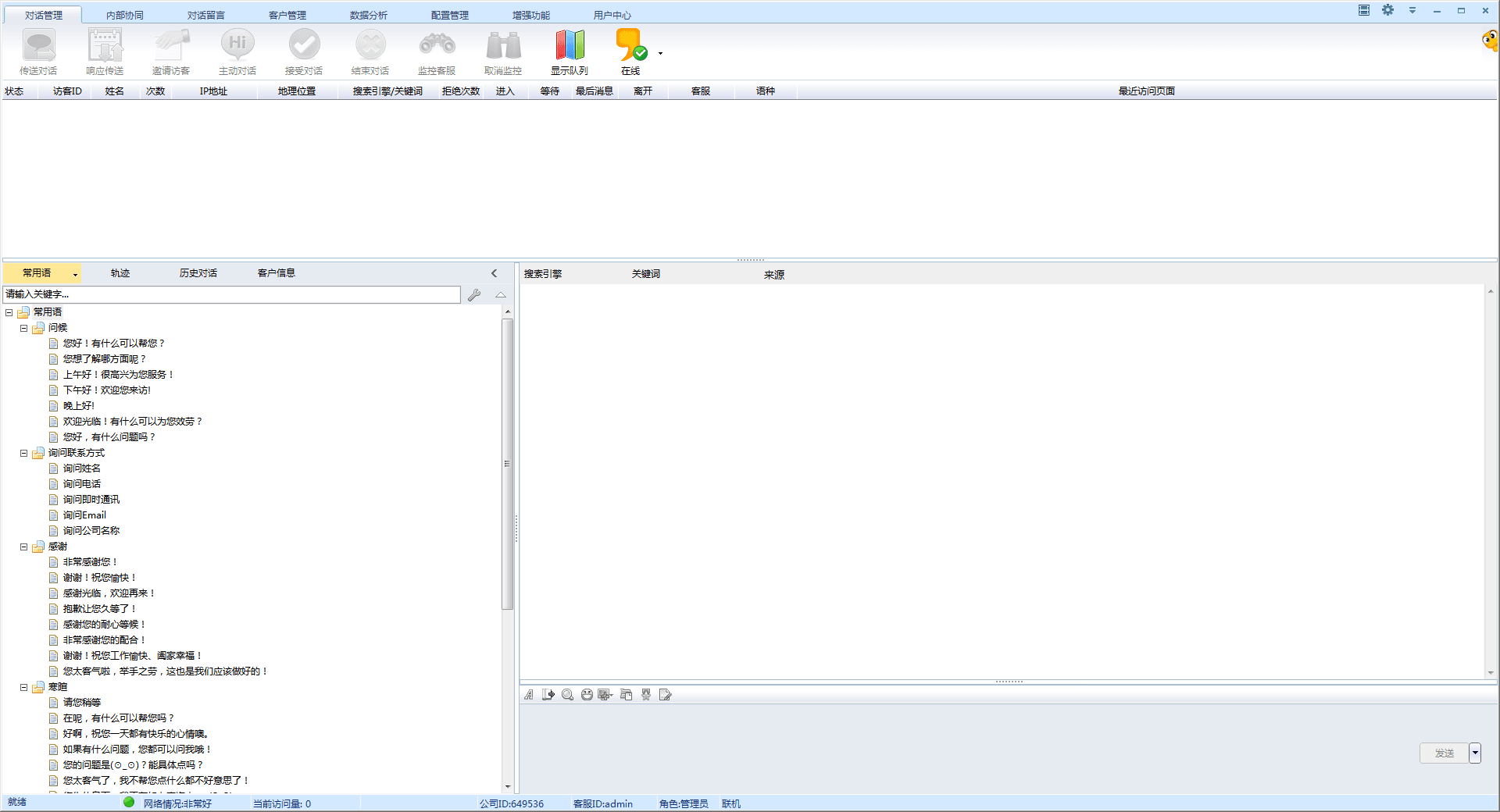Click the magnifier icon in chat toolbar
Image resolution: width=1500 pixels, height=812 pixels.
567,695
